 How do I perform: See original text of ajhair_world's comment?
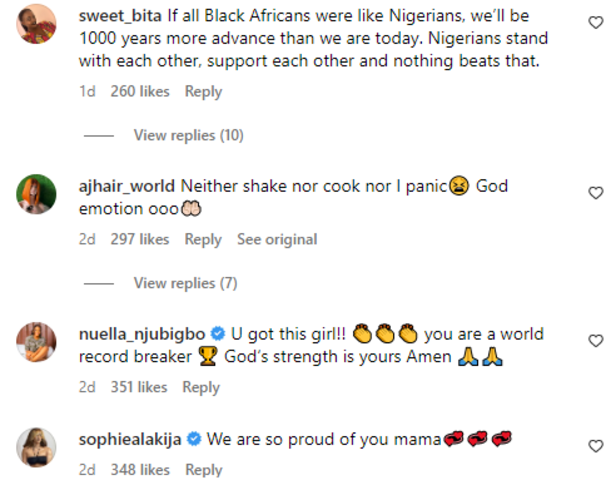(277, 239)
